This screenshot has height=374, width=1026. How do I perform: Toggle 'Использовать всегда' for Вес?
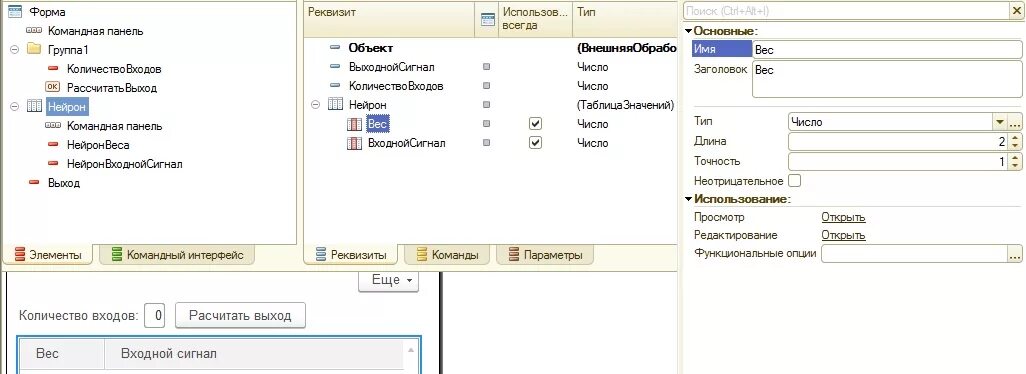[535, 124]
